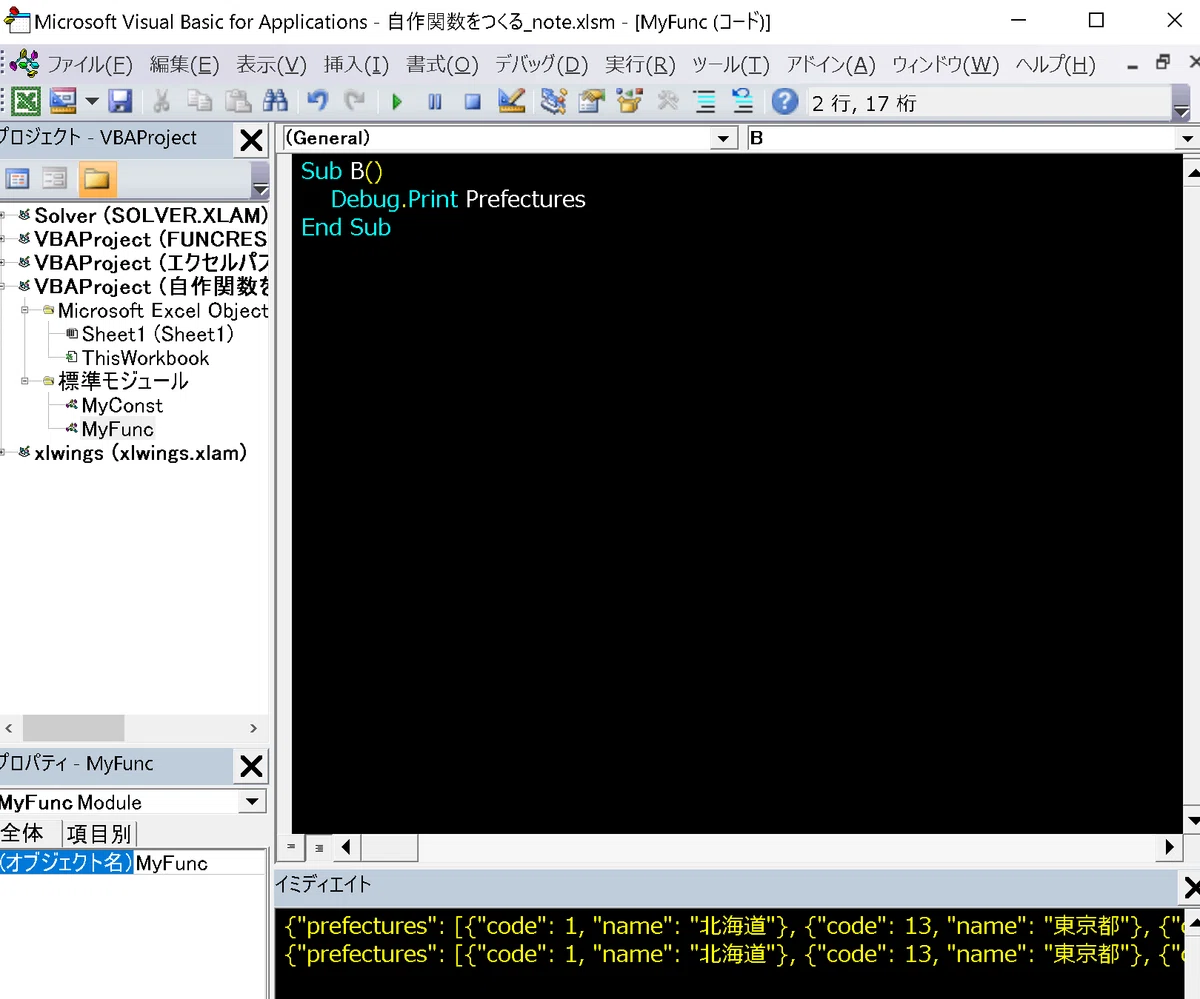
Task: Select ThisWorkbook in project tree
Action: point(145,358)
